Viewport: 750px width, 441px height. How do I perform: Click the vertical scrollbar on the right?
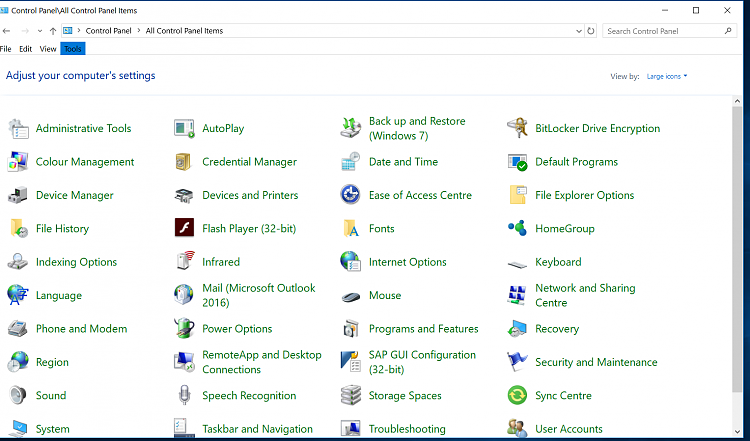pos(738,250)
